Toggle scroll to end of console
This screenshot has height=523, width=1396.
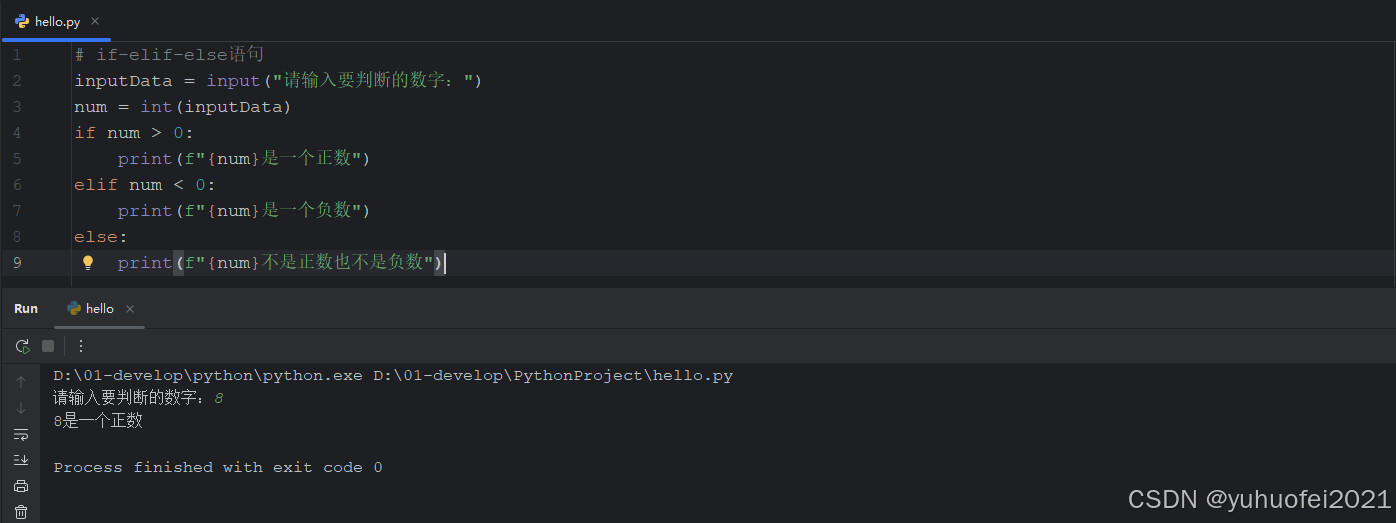point(21,460)
